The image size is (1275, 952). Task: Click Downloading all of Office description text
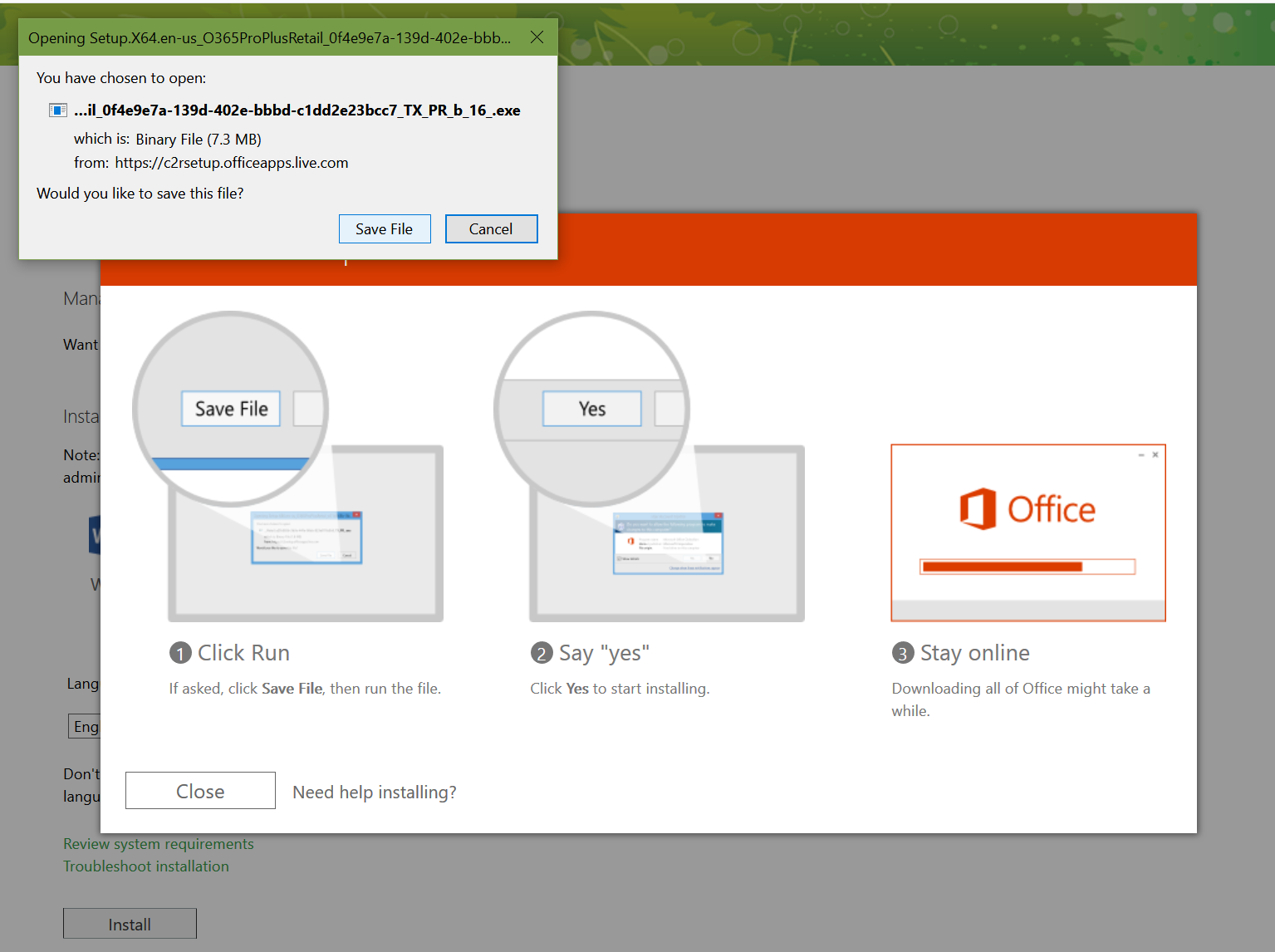(1021, 699)
